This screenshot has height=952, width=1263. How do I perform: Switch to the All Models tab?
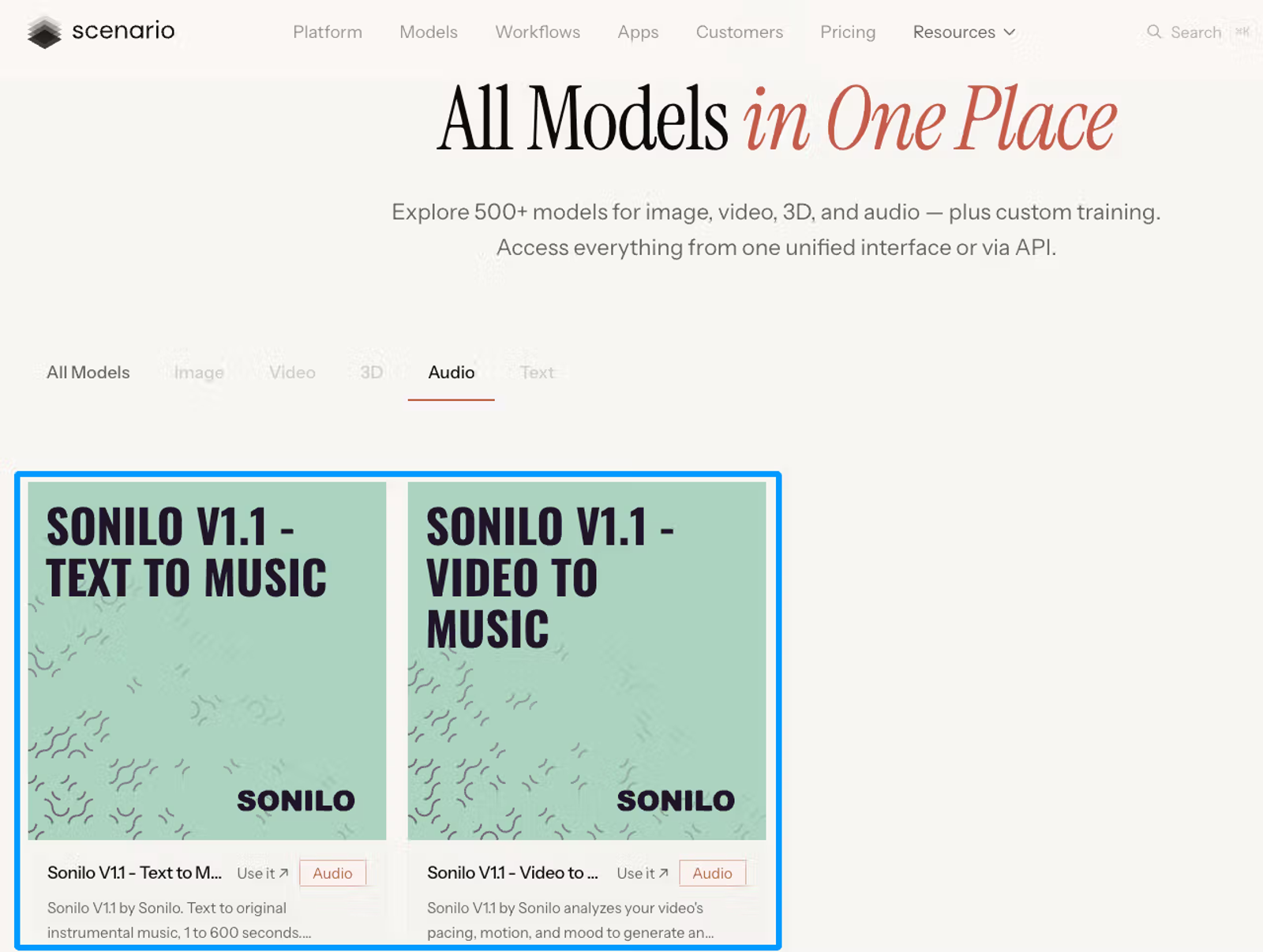point(88,373)
